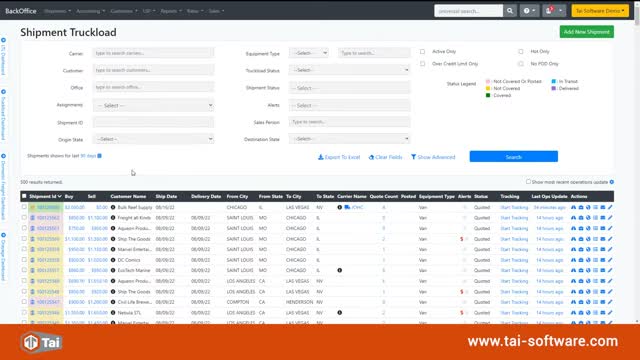Click the info icon beside DC Comics
640x360 pixels.
point(113,260)
